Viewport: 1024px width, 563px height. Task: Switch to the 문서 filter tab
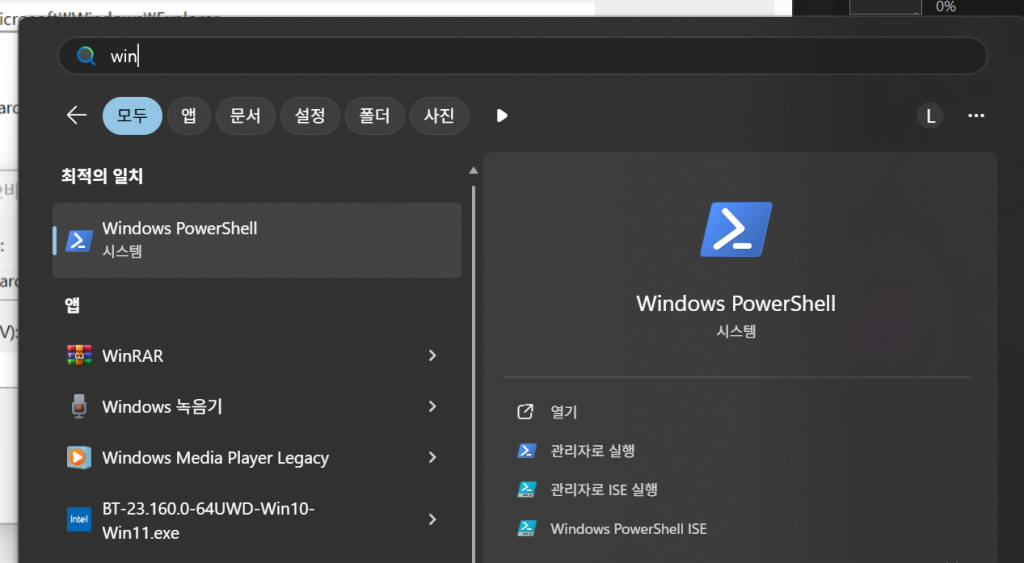pyautogui.click(x=245, y=116)
